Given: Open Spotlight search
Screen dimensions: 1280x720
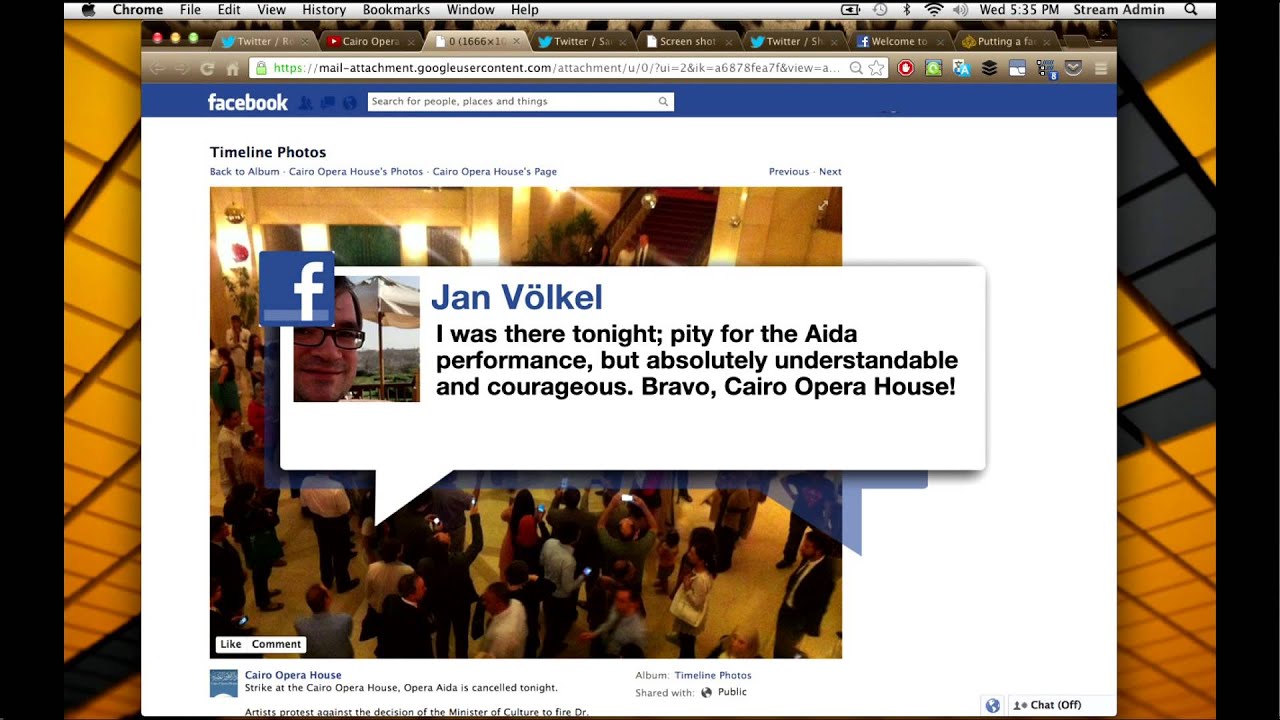Looking at the screenshot, I should click(x=1190, y=10).
